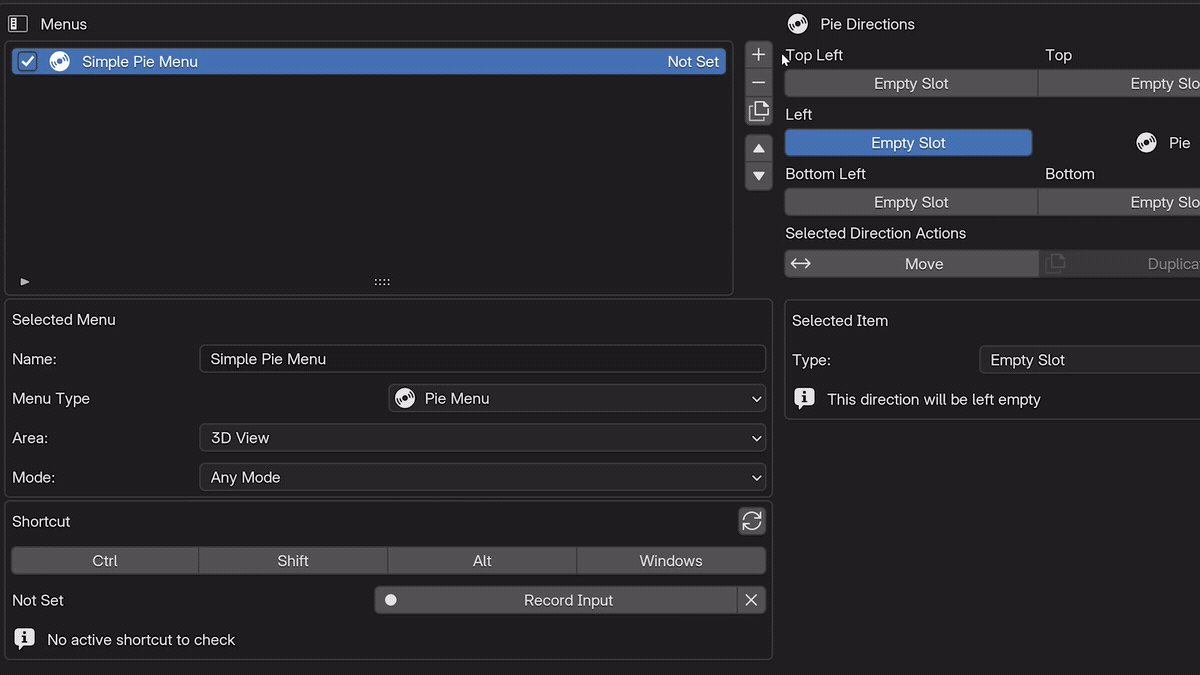Refresh the shortcut with reload icon
The image size is (1200, 675).
(752, 521)
